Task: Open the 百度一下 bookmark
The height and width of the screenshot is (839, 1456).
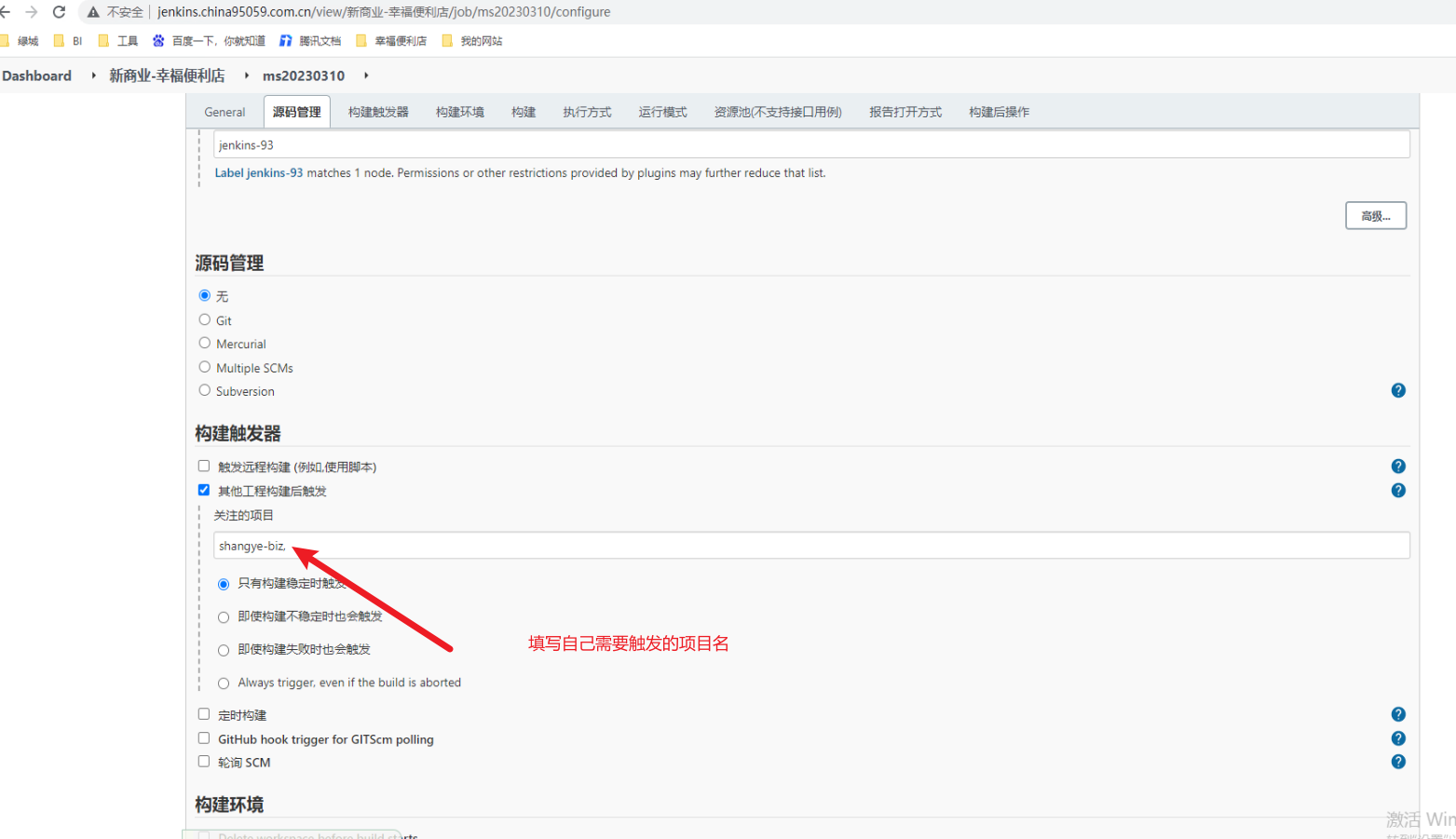Action: click(x=209, y=41)
